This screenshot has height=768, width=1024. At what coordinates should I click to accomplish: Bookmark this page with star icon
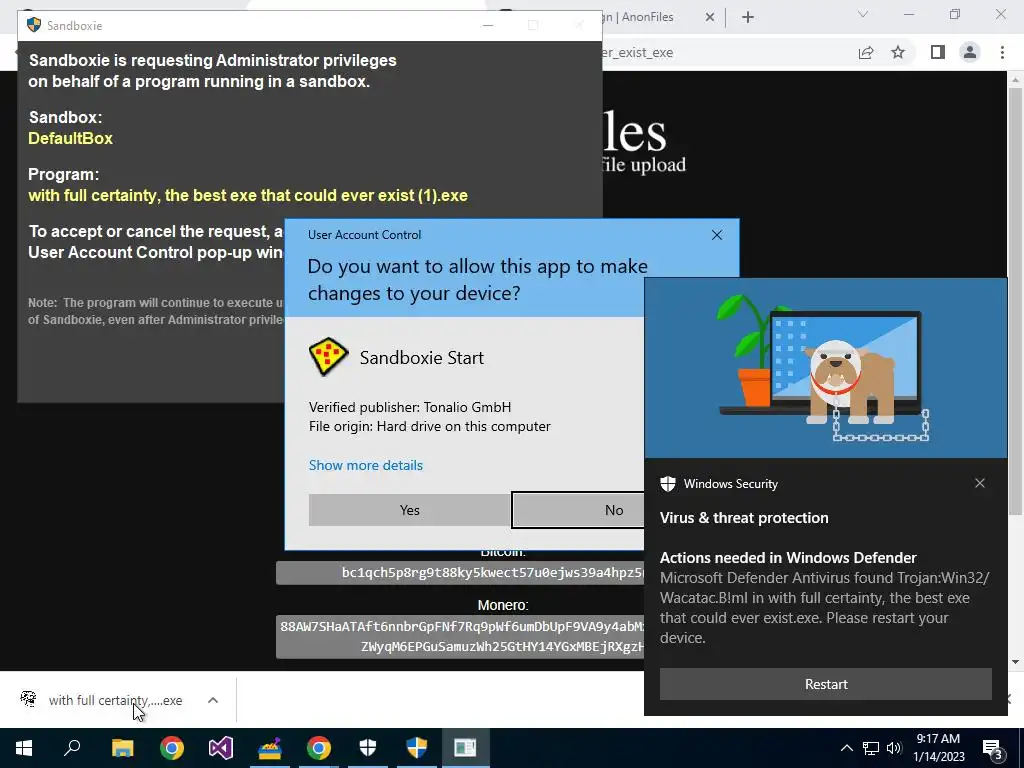pos(898,52)
